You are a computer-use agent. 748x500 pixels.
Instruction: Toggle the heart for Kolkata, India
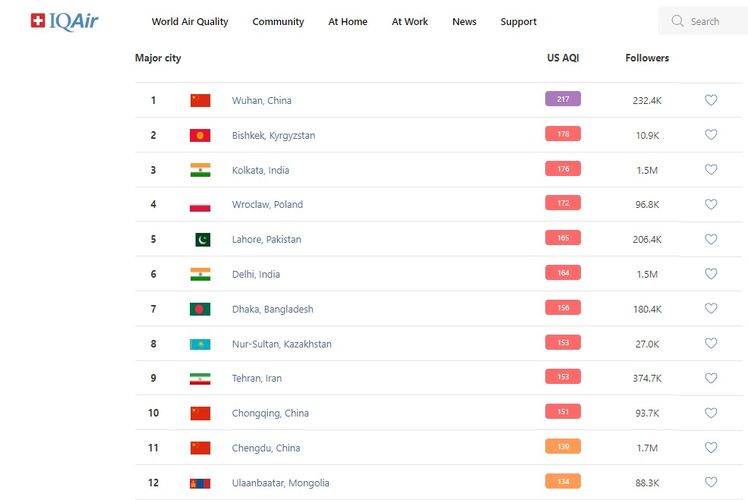click(x=711, y=170)
